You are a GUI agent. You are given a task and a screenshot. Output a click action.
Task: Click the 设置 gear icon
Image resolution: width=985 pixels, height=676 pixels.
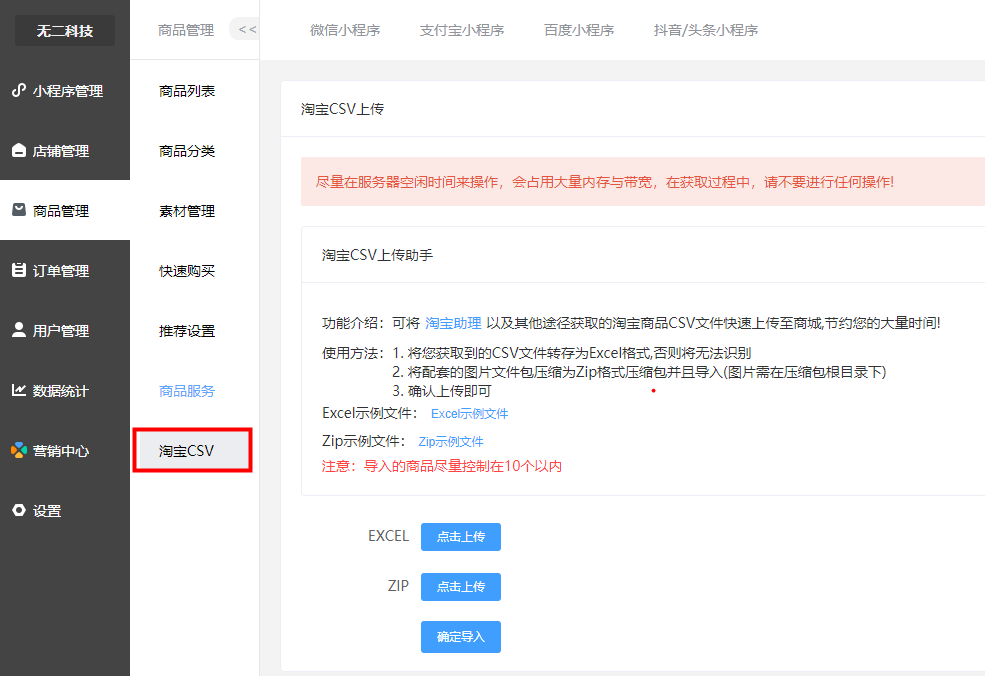[x=19, y=510]
